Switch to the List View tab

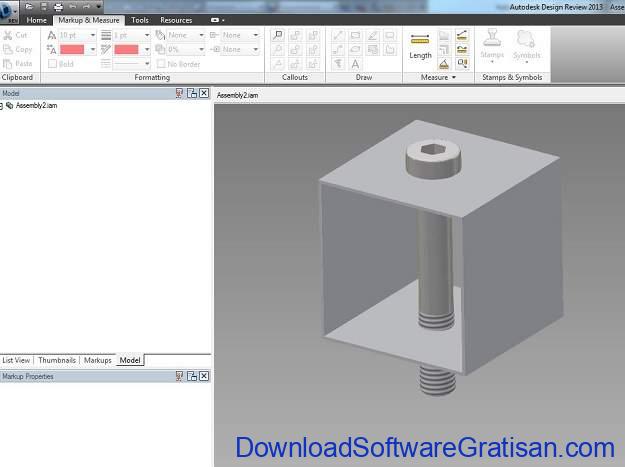[x=16, y=360]
